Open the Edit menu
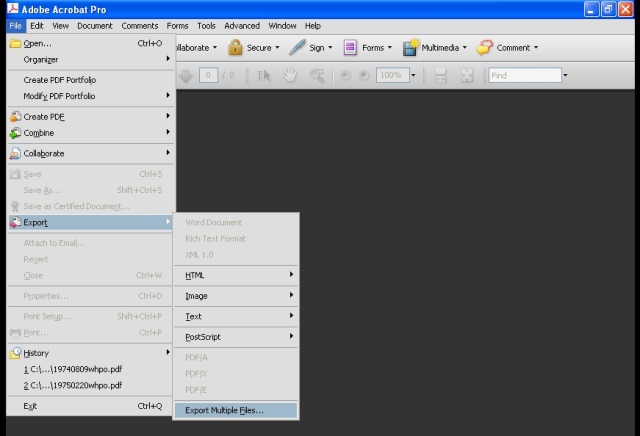 pos(37,26)
